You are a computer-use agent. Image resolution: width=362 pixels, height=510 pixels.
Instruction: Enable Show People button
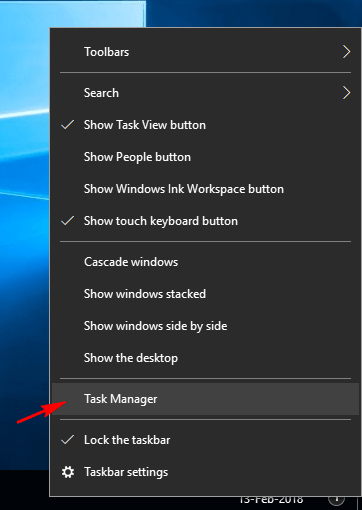pos(206,157)
